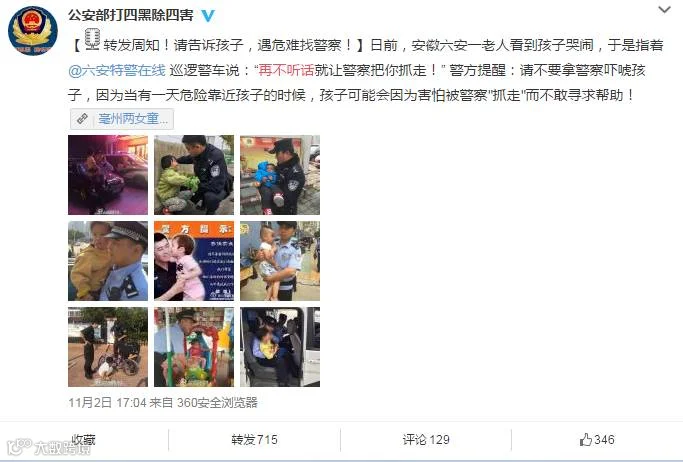Open the 亳州两女童 attached link

(133, 118)
